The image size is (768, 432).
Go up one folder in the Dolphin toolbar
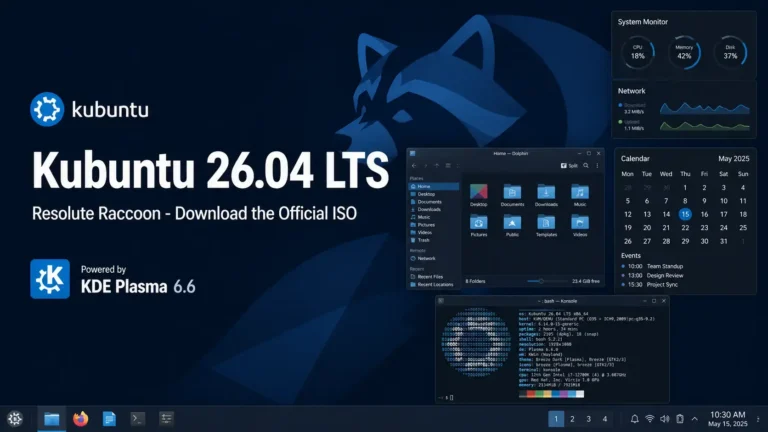pyautogui.click(x=436, y=166)
